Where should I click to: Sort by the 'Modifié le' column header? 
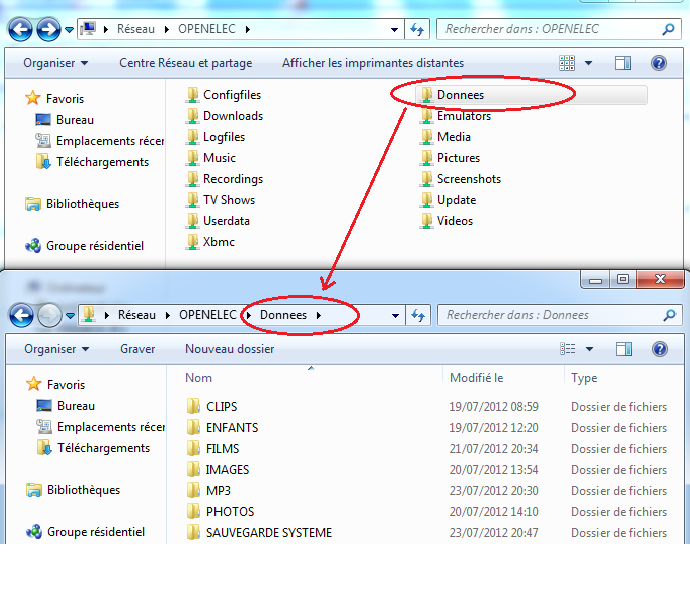click(477, 378)
